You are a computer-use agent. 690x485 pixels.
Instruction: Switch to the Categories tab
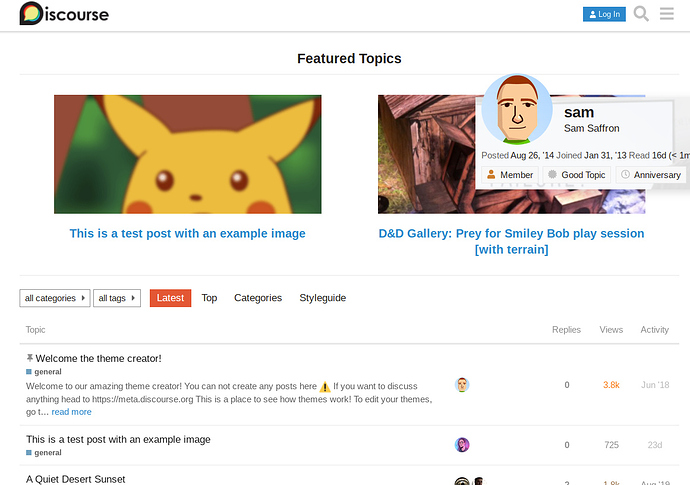258,298
